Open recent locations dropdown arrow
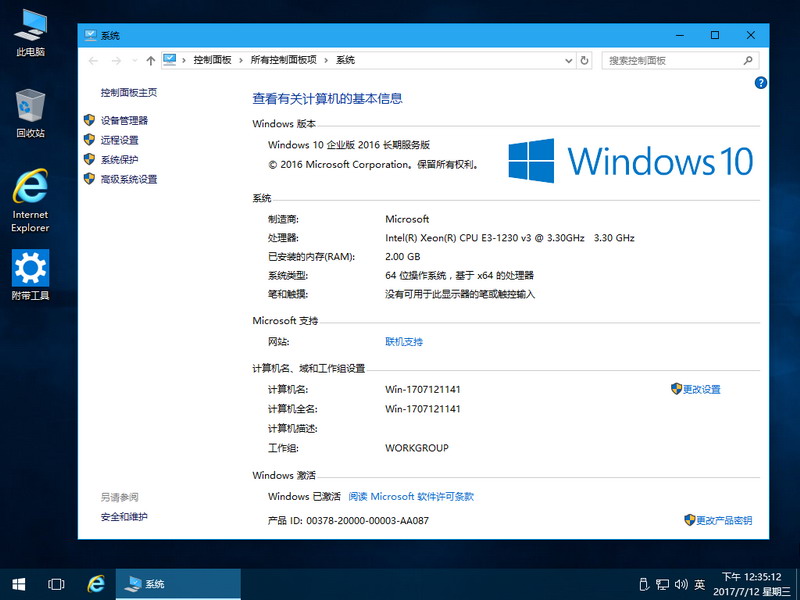The image size is (800, 600). [135, 61]
